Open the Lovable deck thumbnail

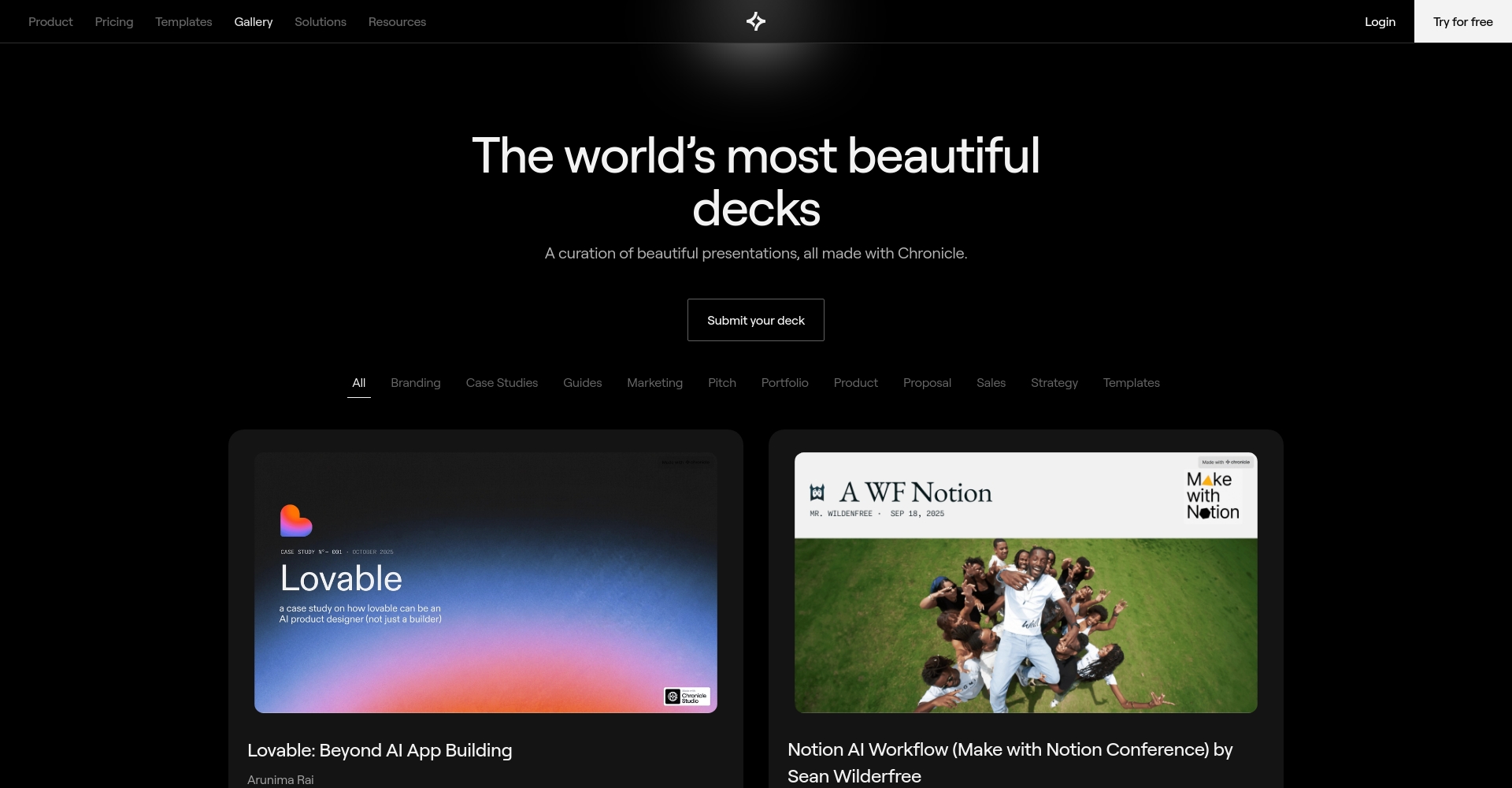(486, 583)
